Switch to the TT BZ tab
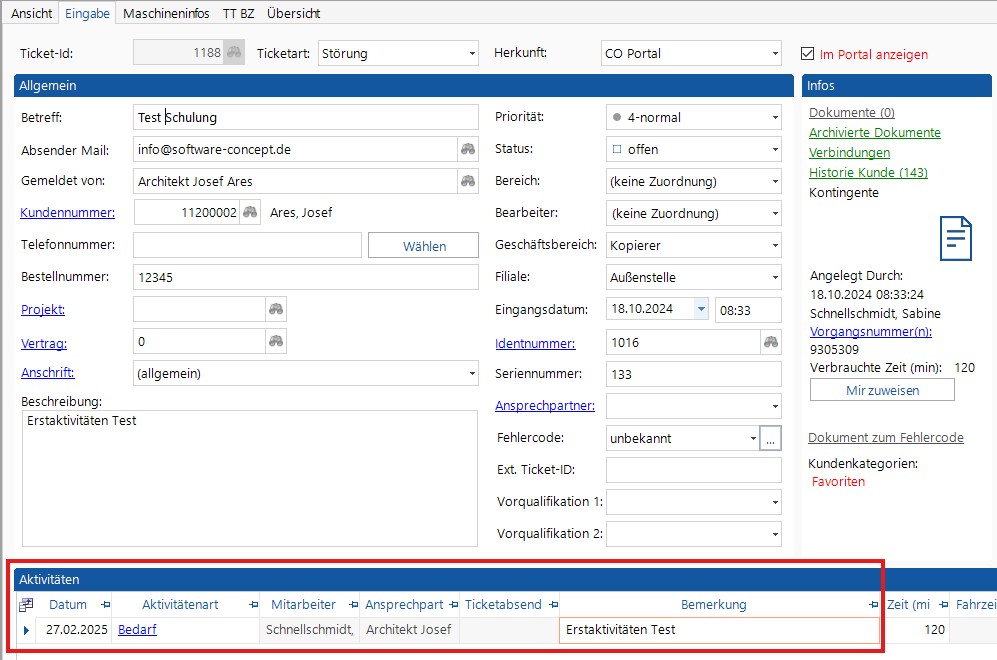Screen dimensions: 997x660 pyautogui.click(x=238, y=13)
